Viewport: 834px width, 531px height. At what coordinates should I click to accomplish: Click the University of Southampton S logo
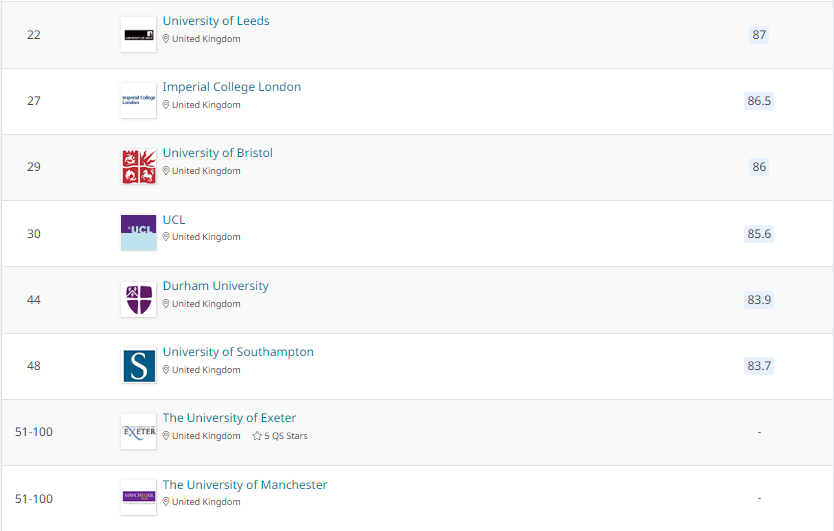138,365
